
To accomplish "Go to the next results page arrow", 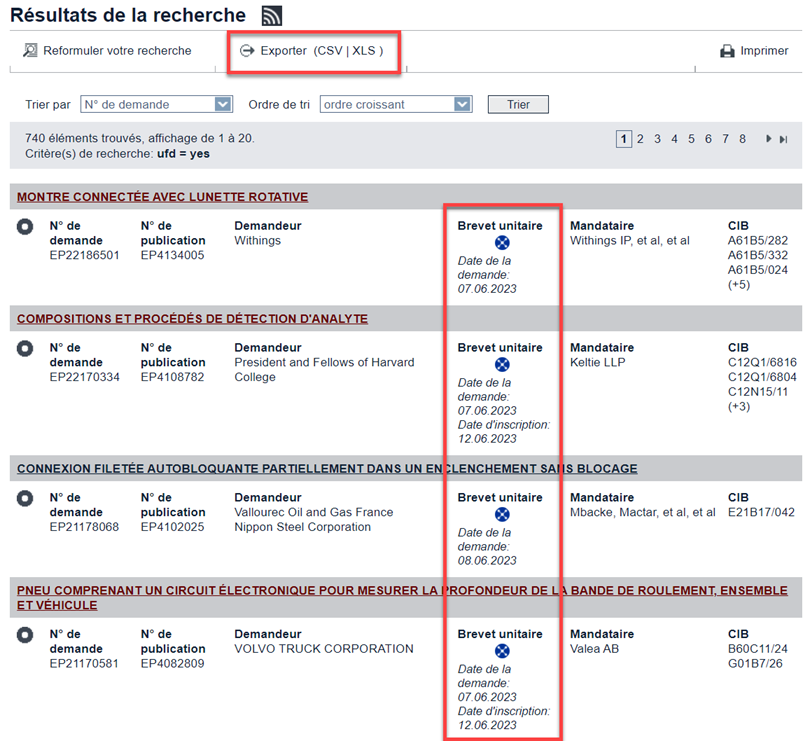I will pos(768,139).
